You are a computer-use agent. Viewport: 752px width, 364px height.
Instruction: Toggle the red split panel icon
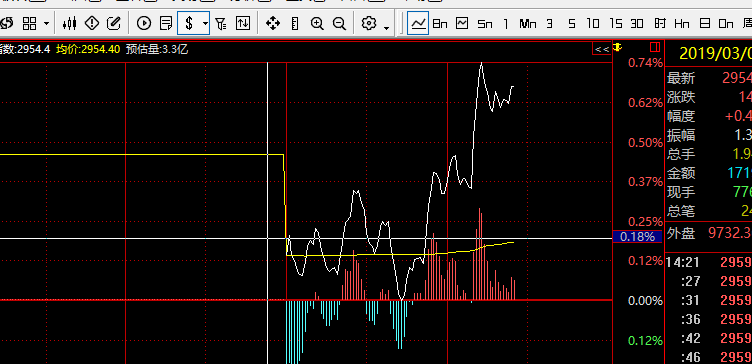coord(655,47)
